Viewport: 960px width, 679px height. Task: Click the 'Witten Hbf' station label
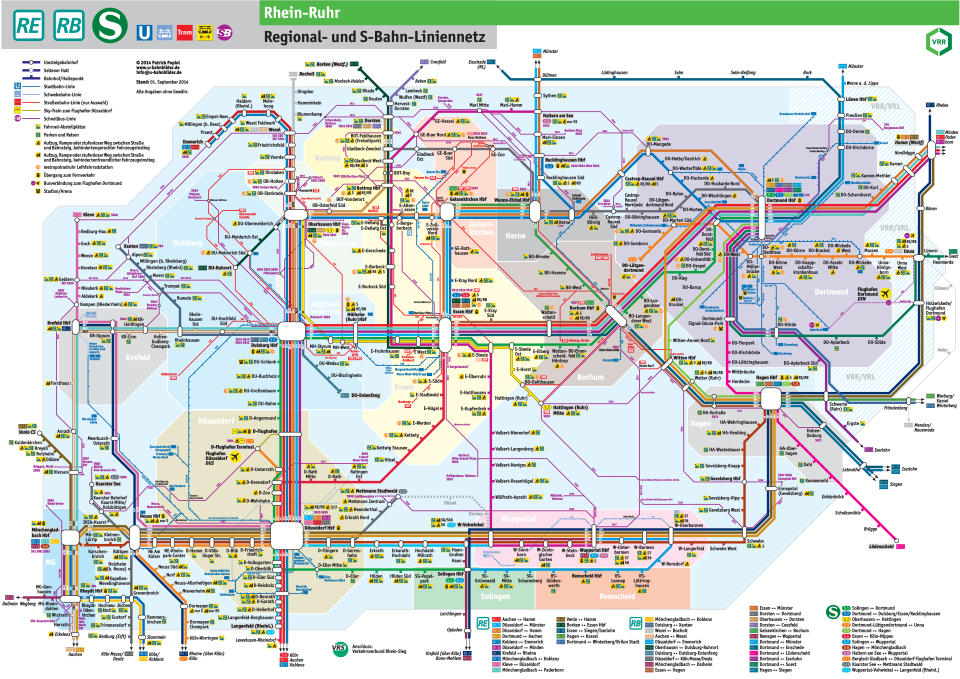point(683,358)
